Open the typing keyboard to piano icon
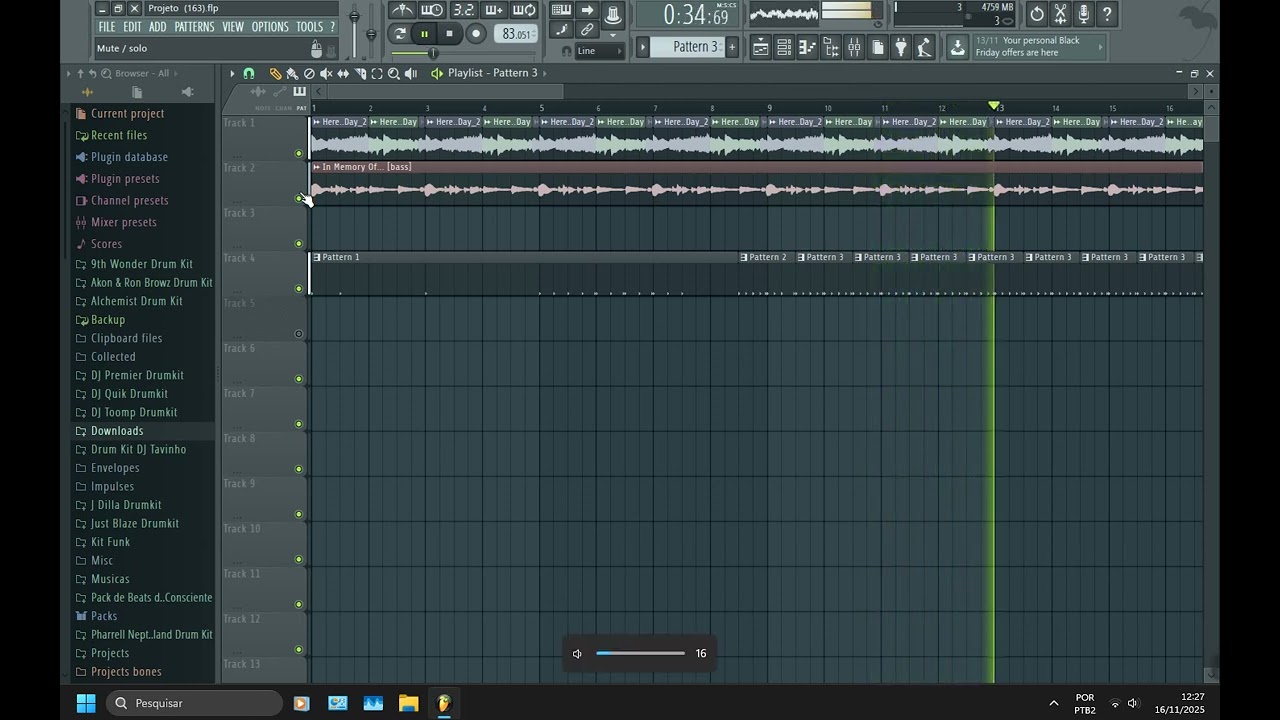The image size is (1280, 720). coord(562,11)
